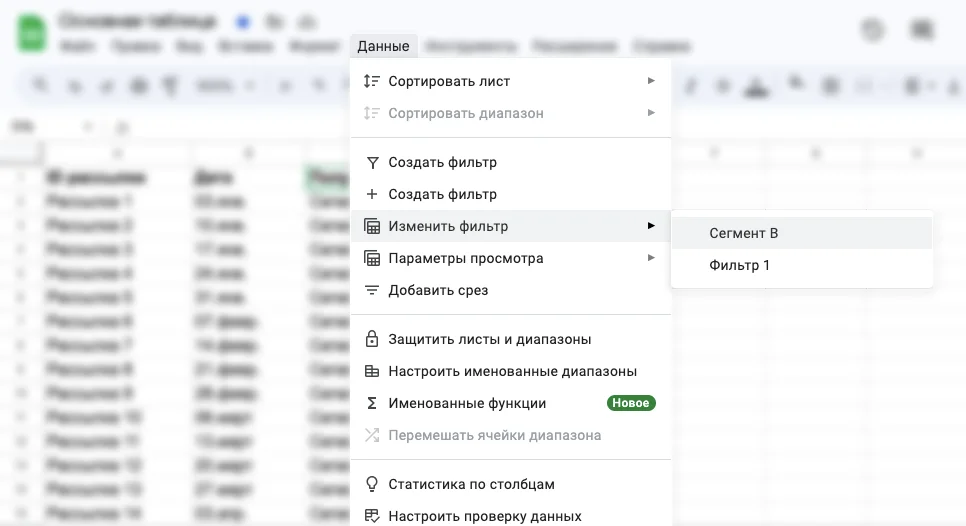
Task: Choose Фильтр 1 from the submenu
Action: [739, 265]
